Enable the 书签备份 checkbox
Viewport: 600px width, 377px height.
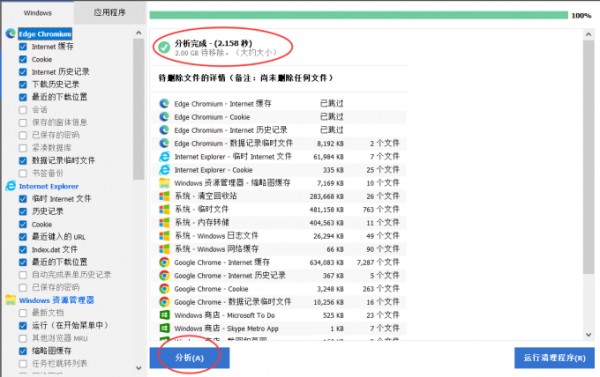coord(23,173)
